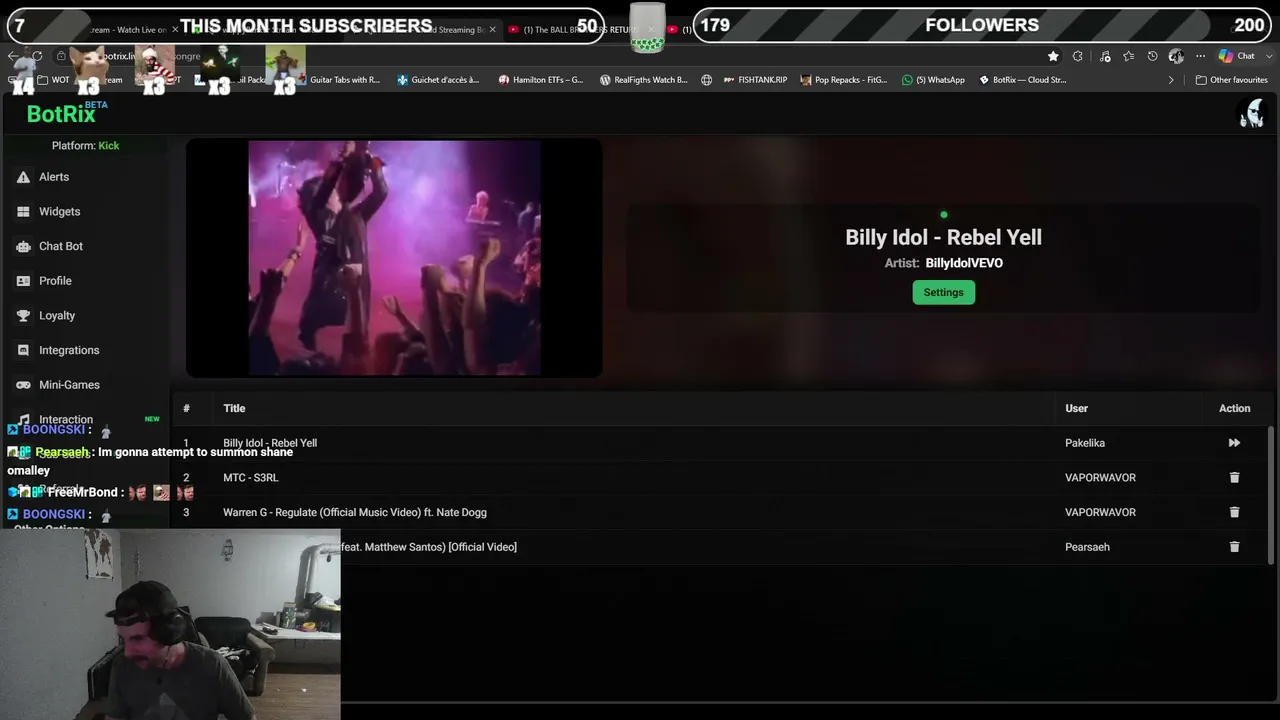This screenshot has width=1280, height=720.
Task: Select Profile in the sidebar
Action: (55, 281)
